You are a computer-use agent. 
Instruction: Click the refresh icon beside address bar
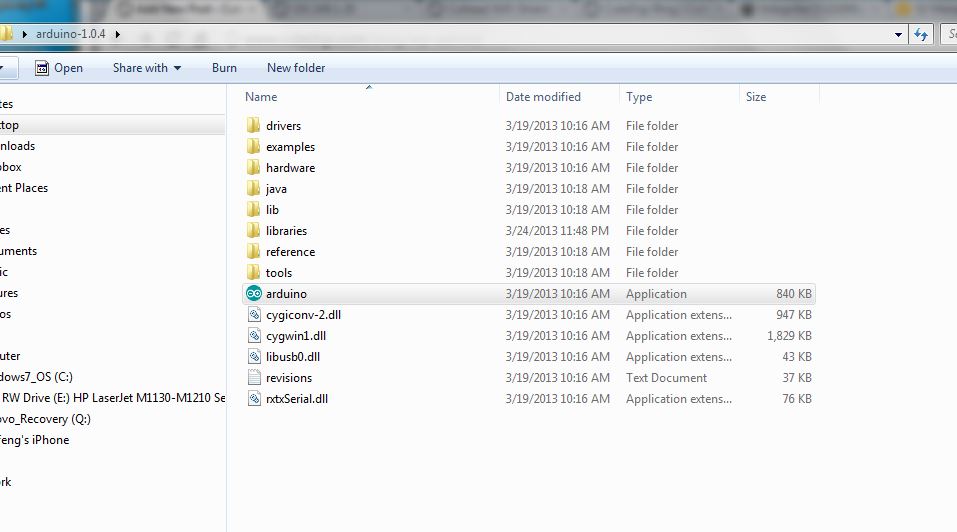click(x=921, y=35)
